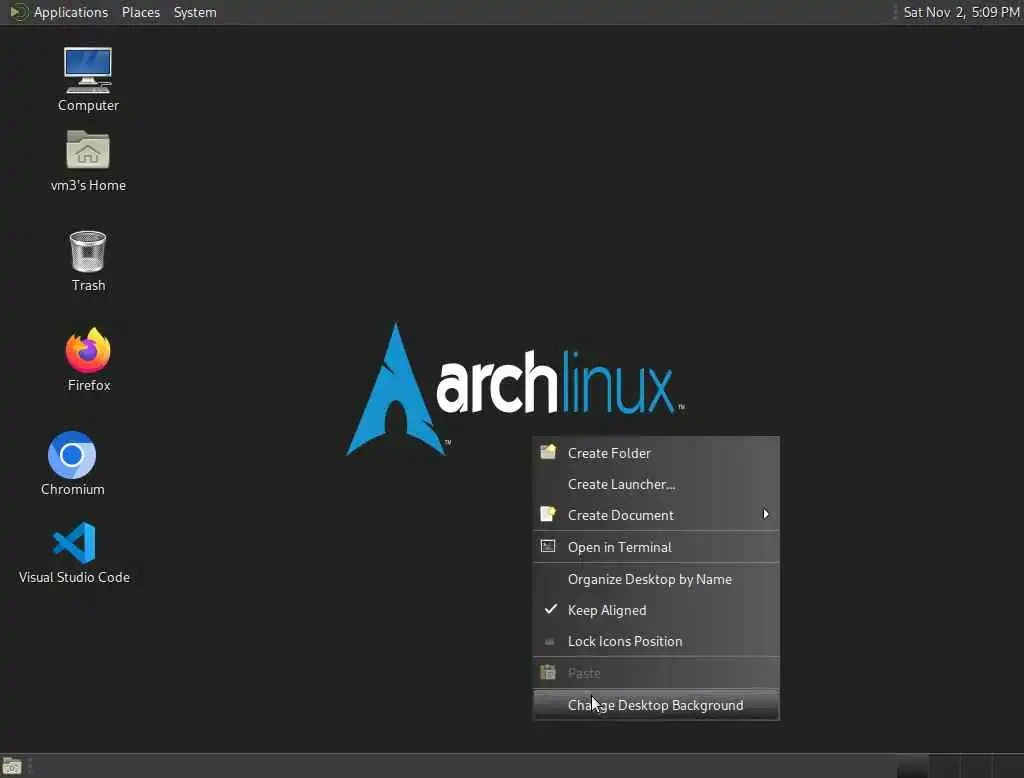The width and height of the screenshot is (1024, 778).
Task: Click the disabled Paste entry
Action: click(656, 672)
